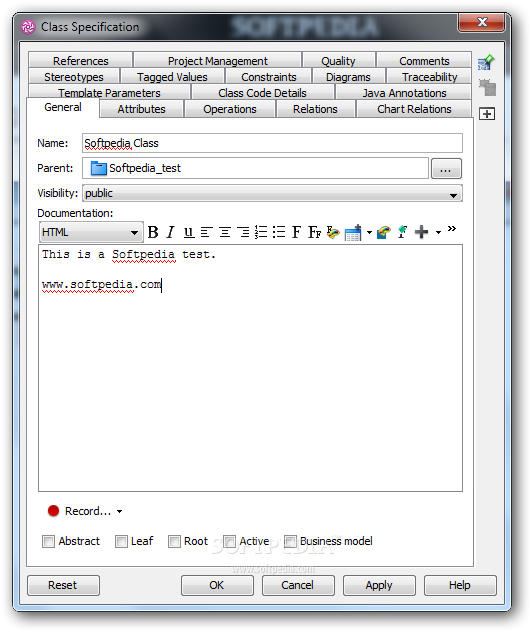
Task: Align documentation text right
Action: point(243,232)
